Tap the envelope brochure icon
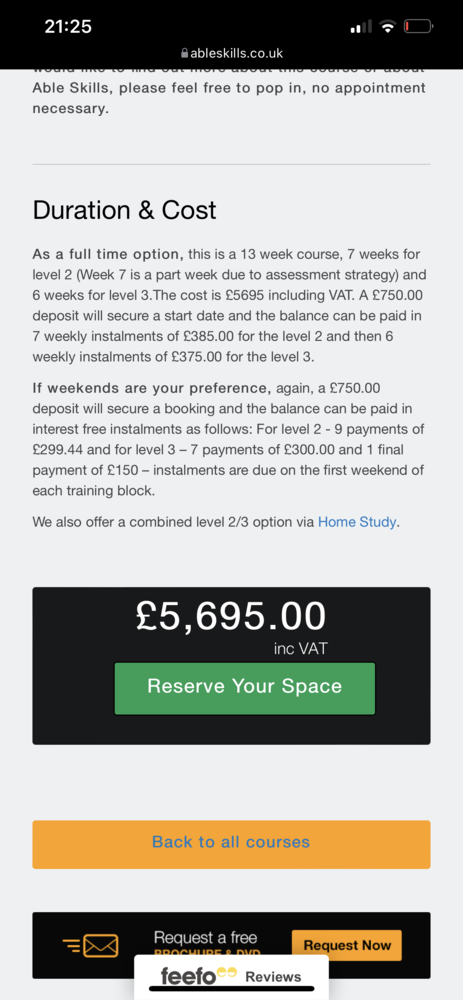Image resolution: width=463 pixels, height=1000 pixels. coord(91,945)
